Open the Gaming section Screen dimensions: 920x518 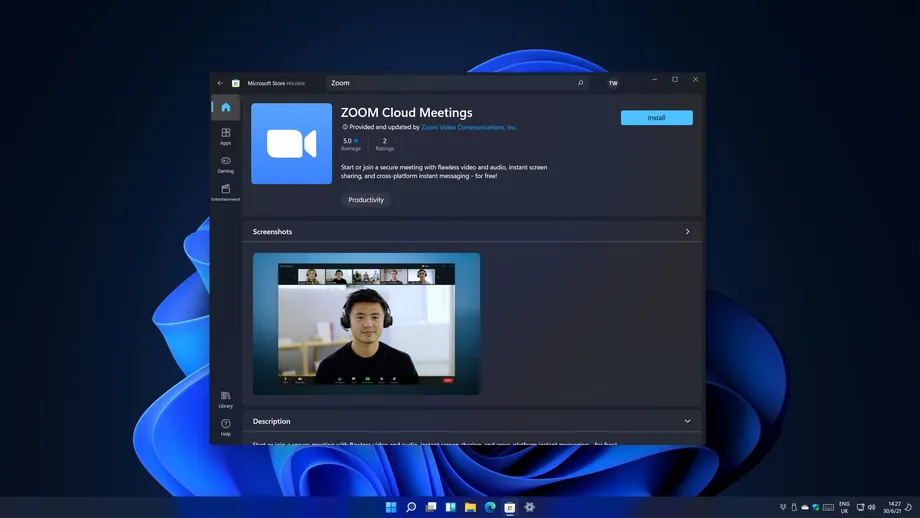point(226,164)
